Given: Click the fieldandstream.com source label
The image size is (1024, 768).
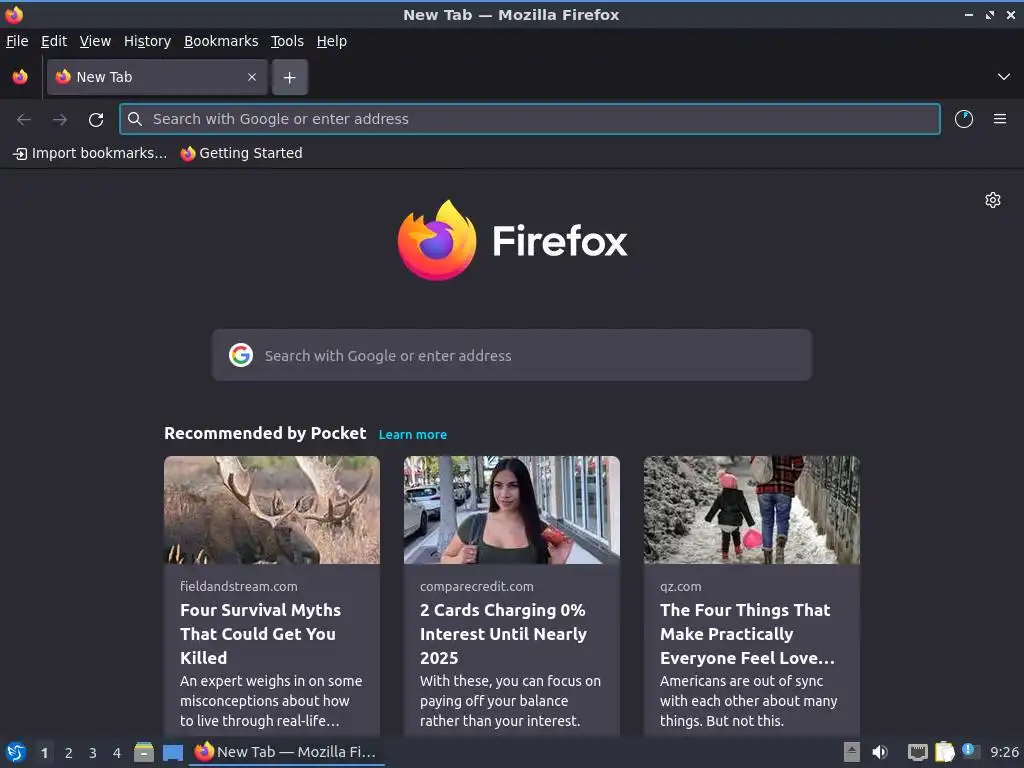Looking at the screenshot, I should (239, 586).
